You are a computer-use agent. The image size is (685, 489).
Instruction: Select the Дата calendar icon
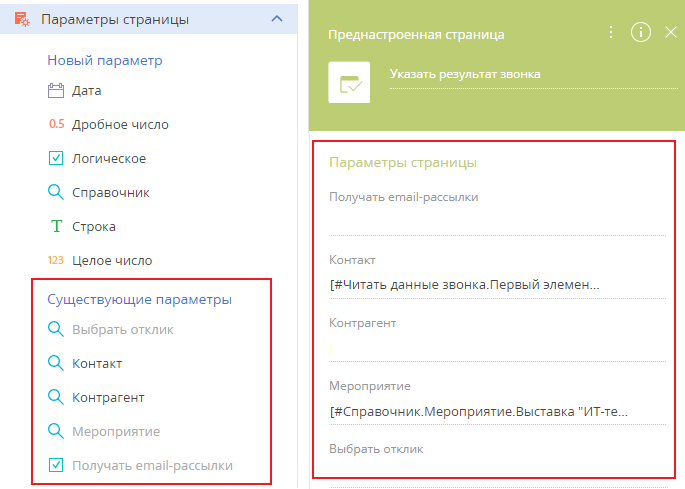56,90
